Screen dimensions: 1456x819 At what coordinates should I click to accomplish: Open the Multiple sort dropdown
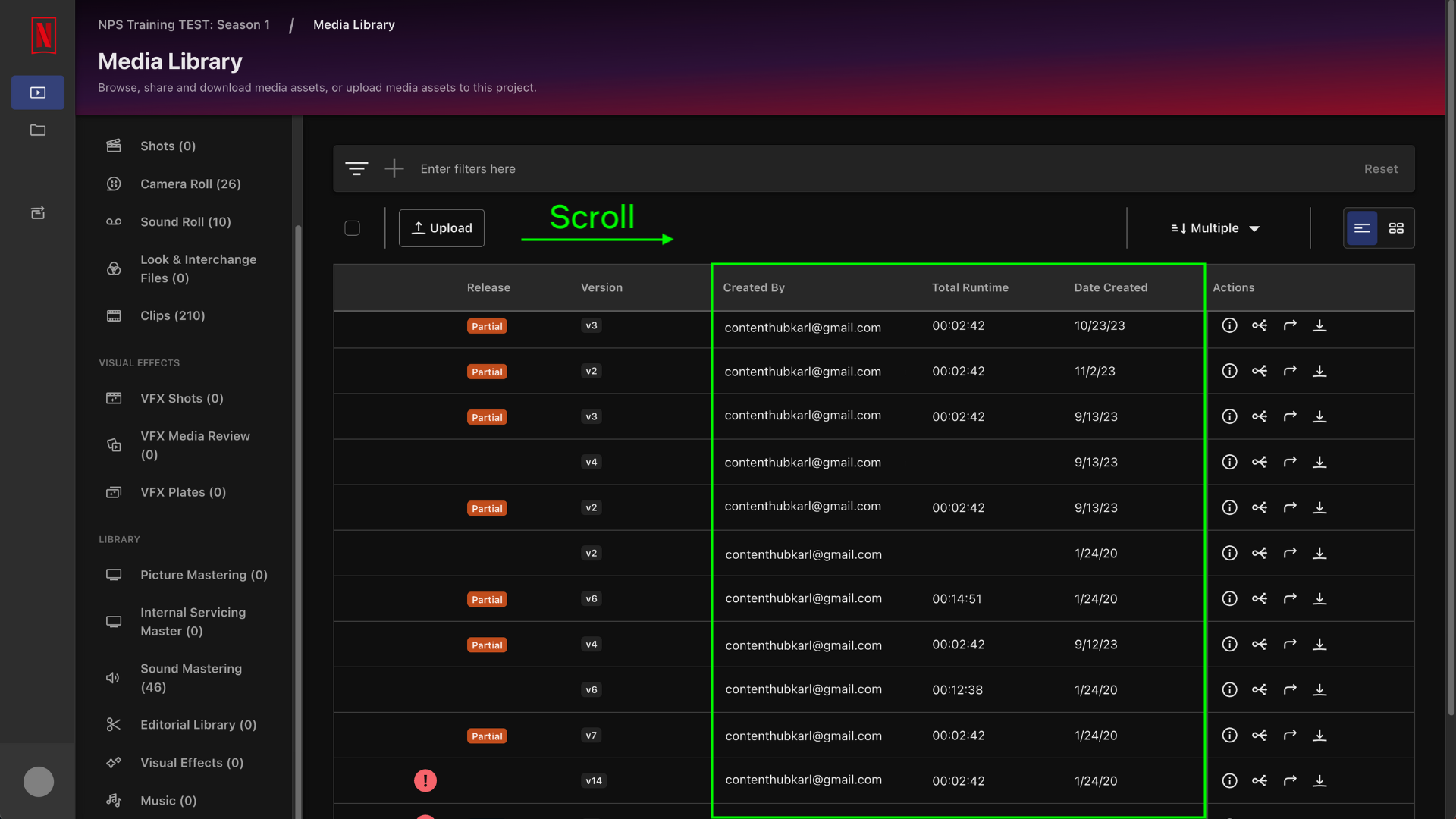pyautogui.click(x=1216, y=228)
